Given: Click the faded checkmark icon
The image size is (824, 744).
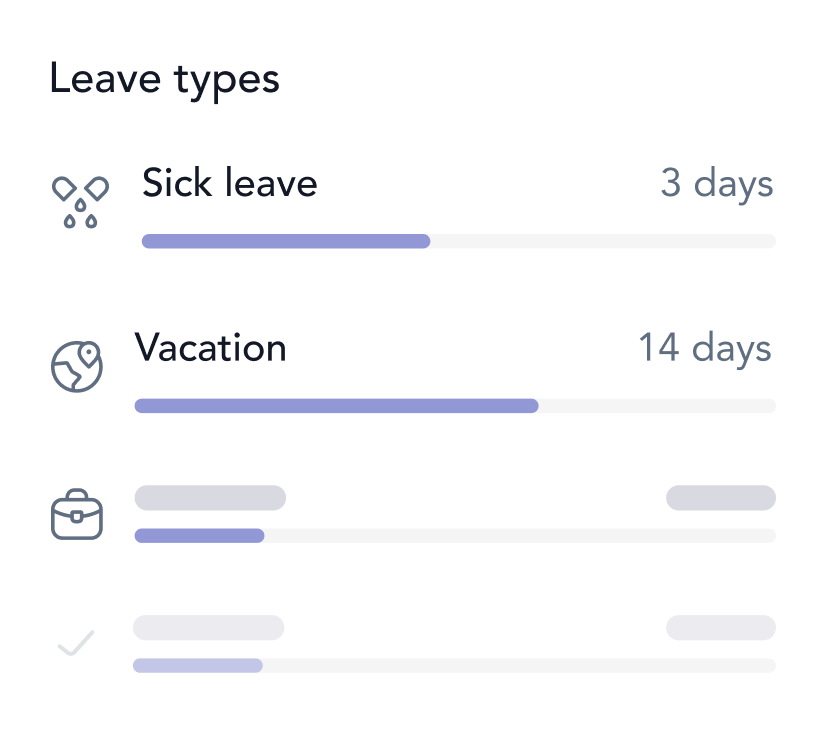Looking at the screenshot, I should (76, 643).
